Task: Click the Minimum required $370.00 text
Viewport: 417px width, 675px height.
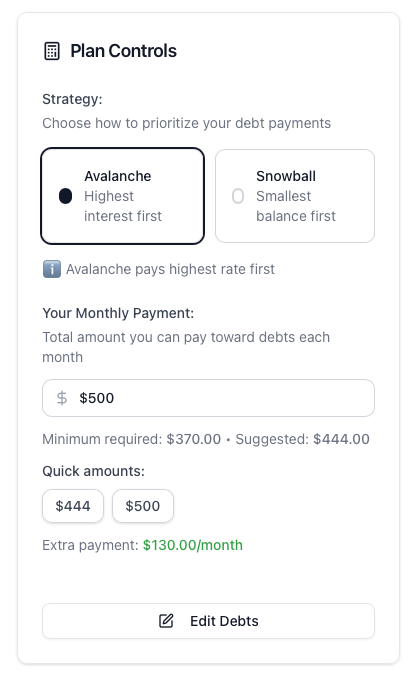Action: 132,439
